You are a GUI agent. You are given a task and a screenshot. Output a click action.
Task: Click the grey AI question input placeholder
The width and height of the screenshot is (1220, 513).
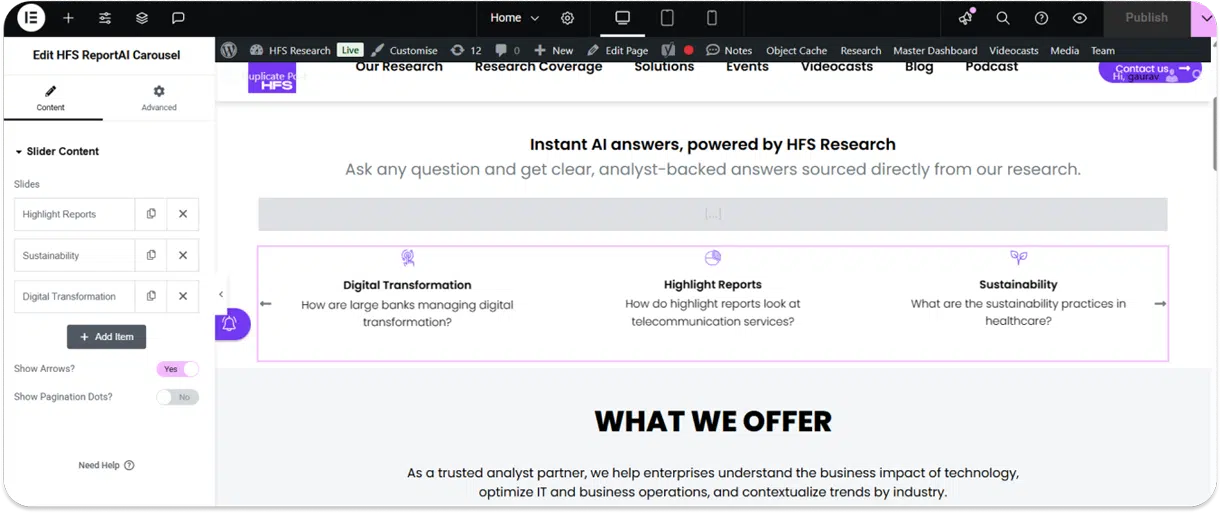713,214
